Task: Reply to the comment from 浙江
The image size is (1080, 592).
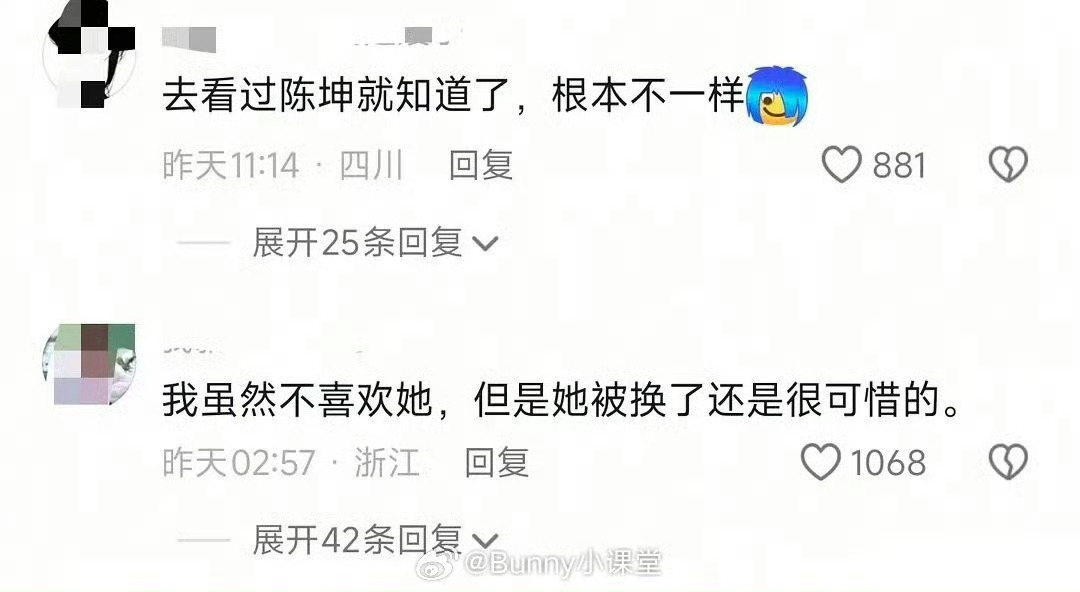Action: [x=496, y=462]
